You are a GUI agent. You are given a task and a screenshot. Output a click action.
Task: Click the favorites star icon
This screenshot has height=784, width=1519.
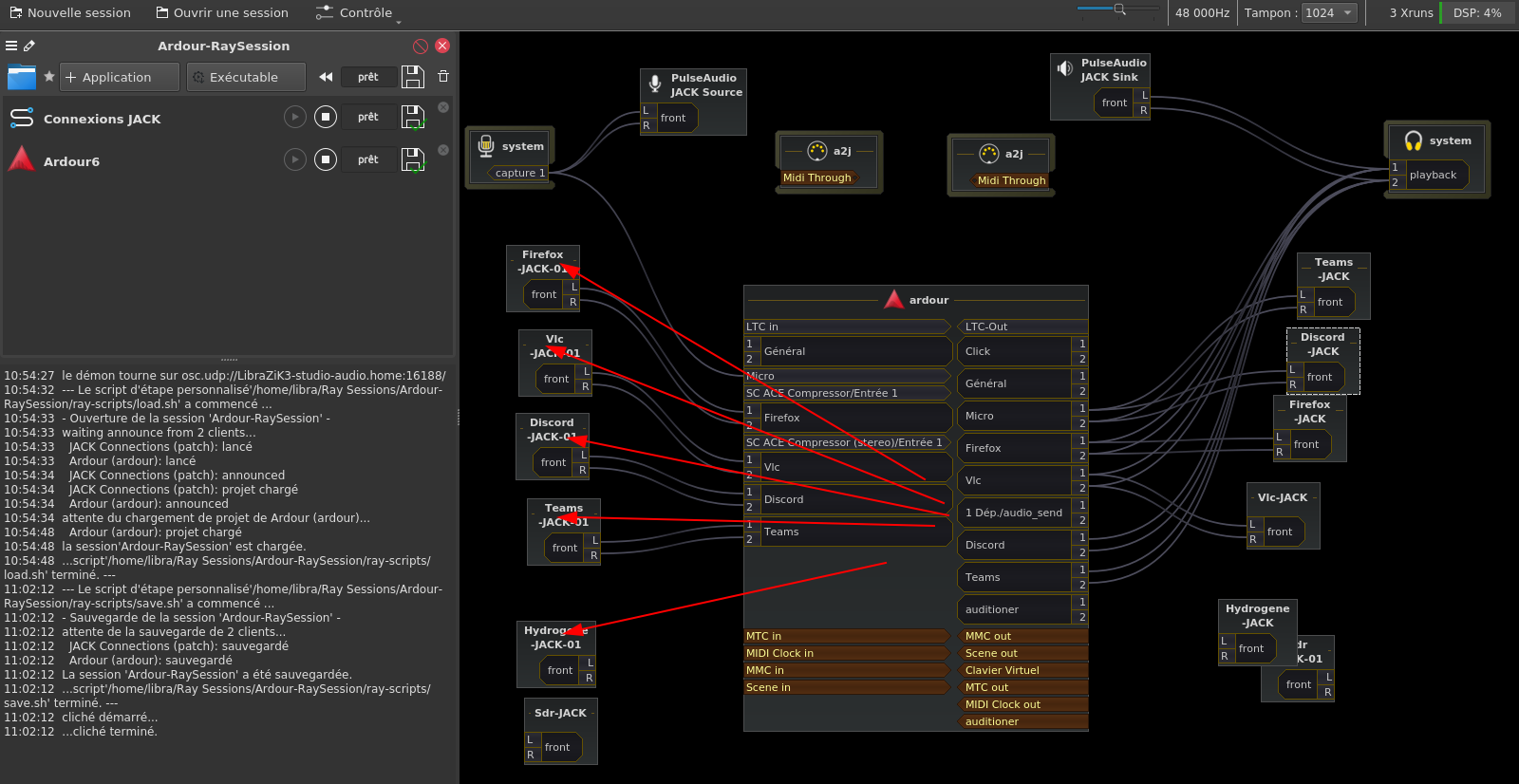click(49, 77)
